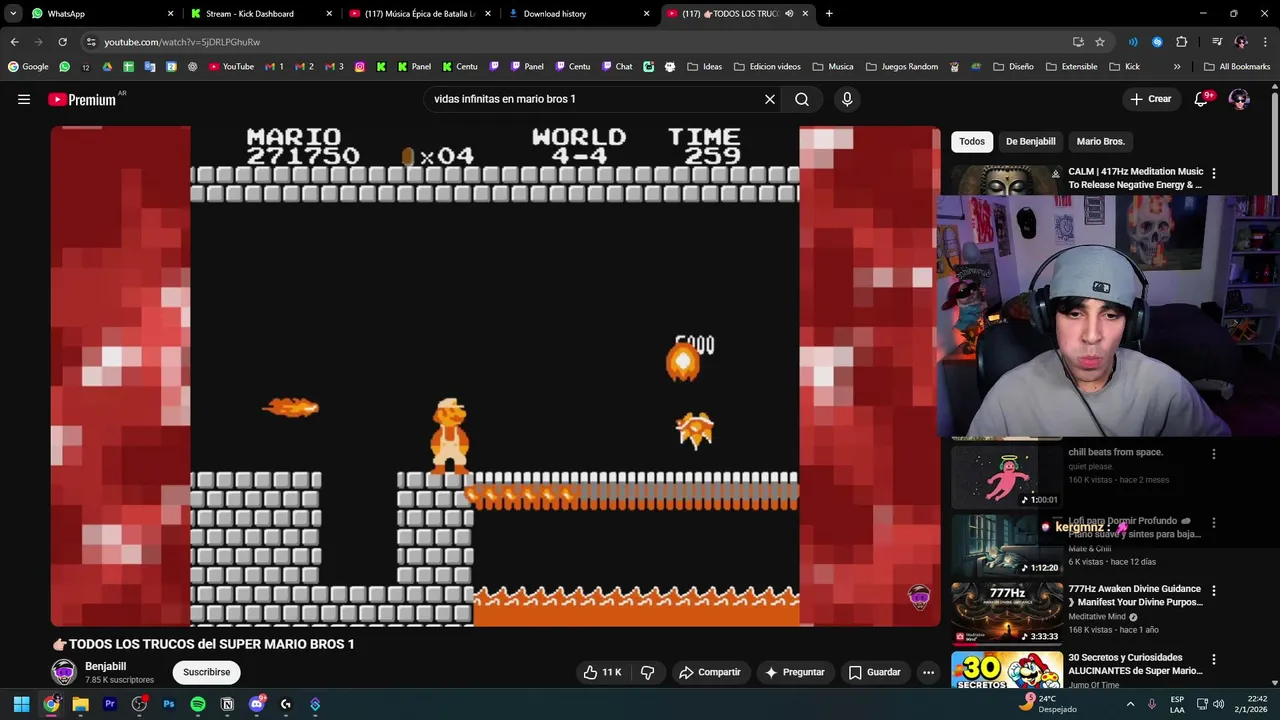Save video using Guardar
This screenshot has width=1280, height=720.
(875, 672)
